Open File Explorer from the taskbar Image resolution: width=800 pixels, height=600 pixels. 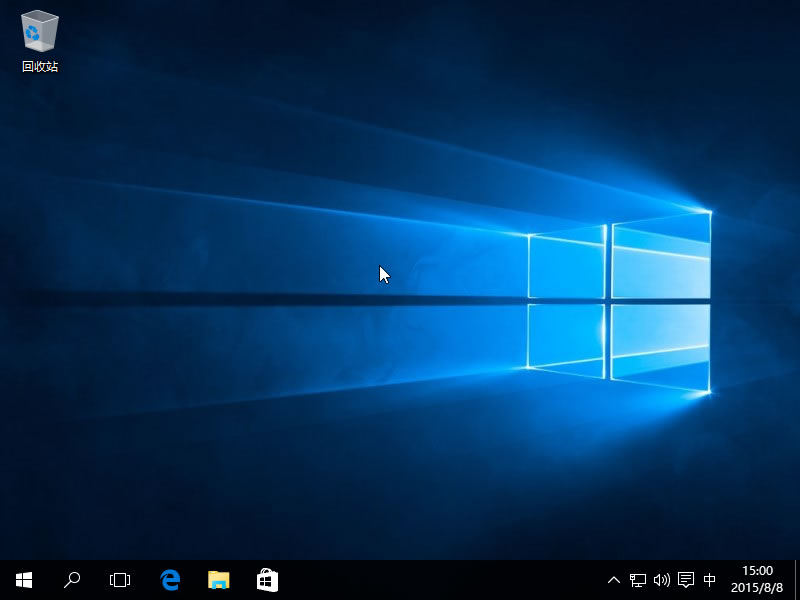(x=219, y=580)
